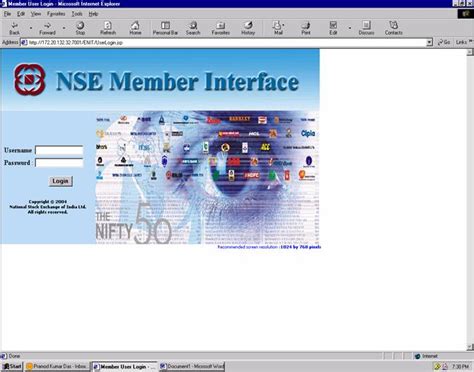Screen dimensions: 474x372
Task: Click the Links toolbar label
Action: click(461, 42)
